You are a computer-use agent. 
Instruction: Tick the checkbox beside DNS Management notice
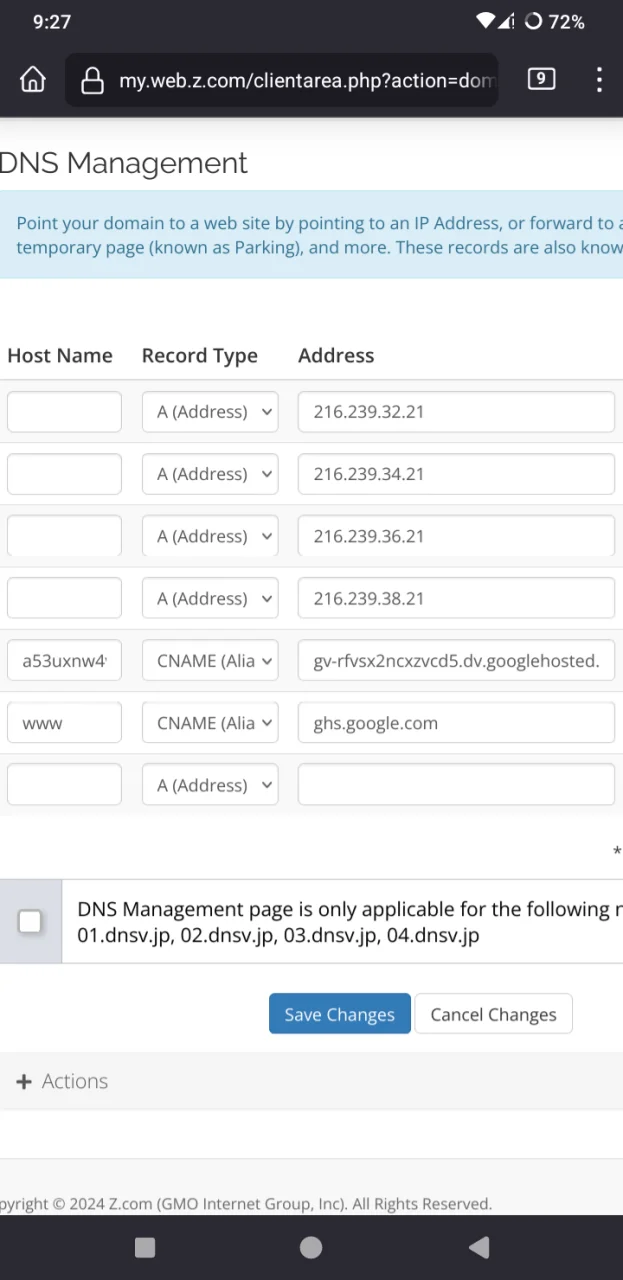pos(30,922)
